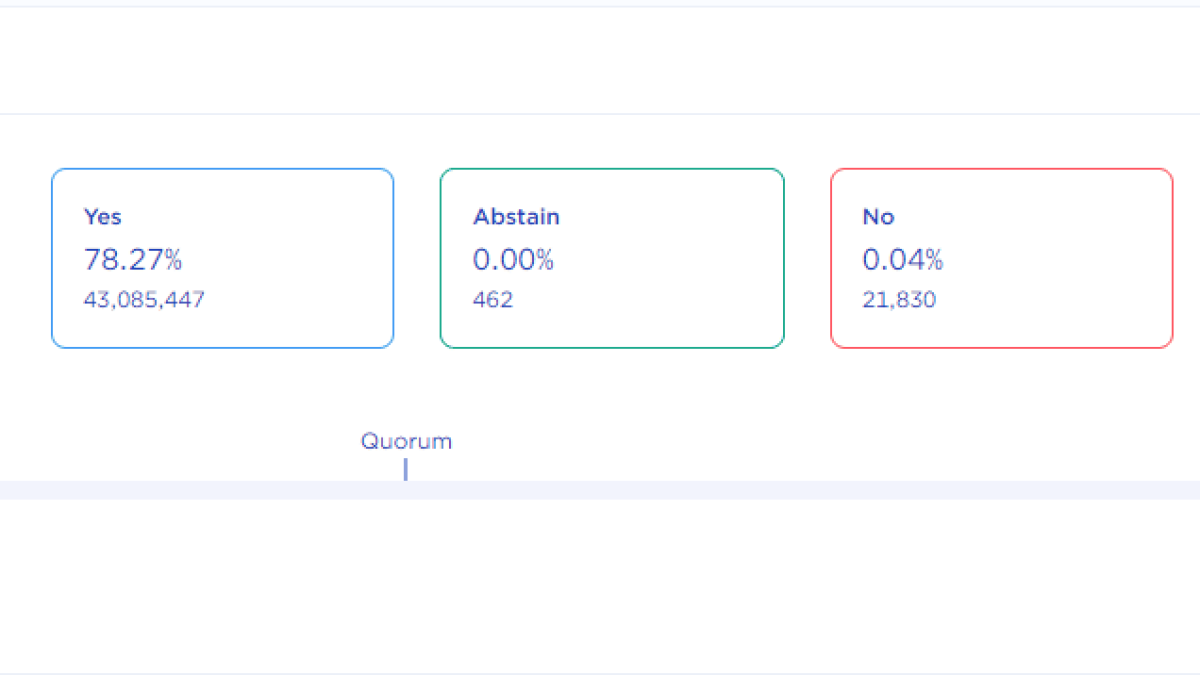This screenshot has width=1200, height=675.
Task: Click the 0.04% No percentage
Action: (903, 260)
